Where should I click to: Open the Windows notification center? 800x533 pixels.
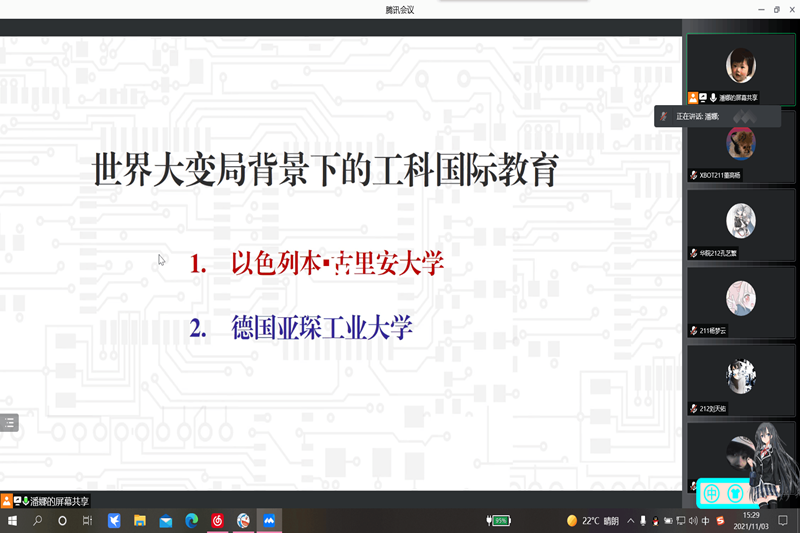(783, 521)
